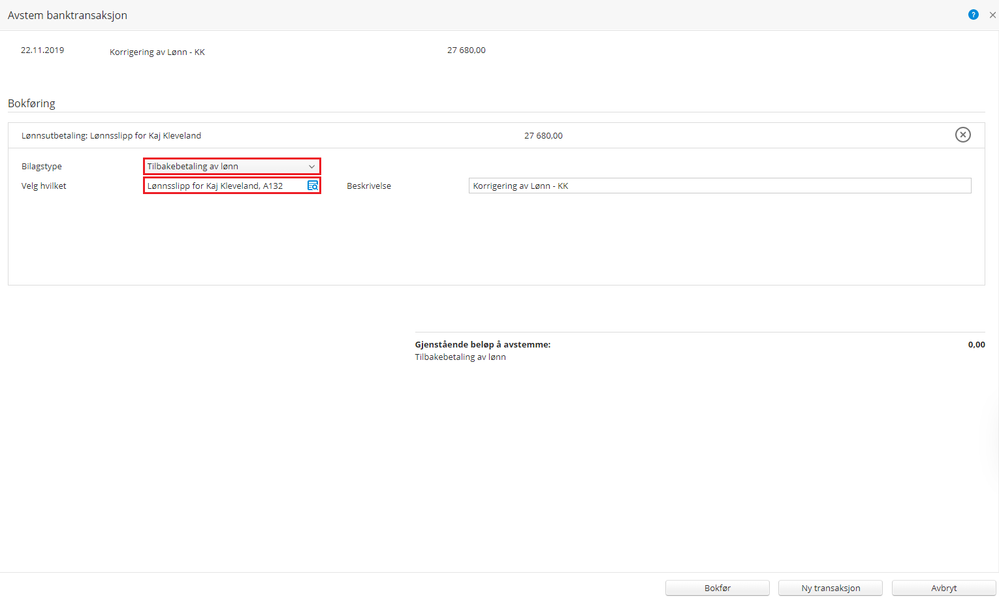Select the transaction amount 27 680,00 at top

[x=466, y=50]
